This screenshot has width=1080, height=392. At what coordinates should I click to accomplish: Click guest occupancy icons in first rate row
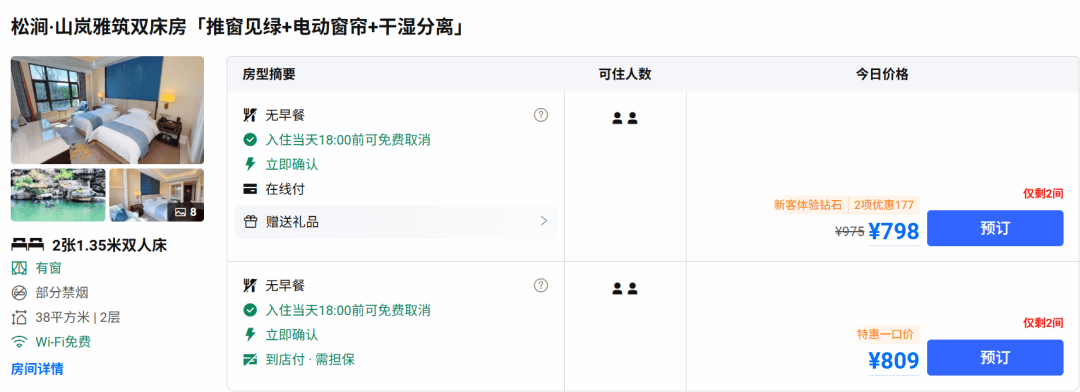tap(625, 118)
